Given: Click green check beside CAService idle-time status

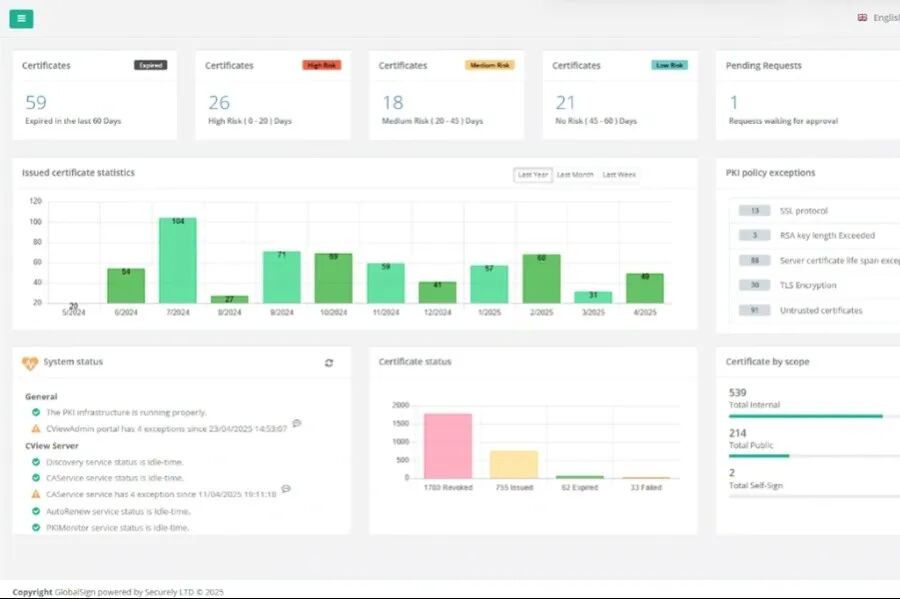Looking at the screenshot, I should [x=36, y=477].
